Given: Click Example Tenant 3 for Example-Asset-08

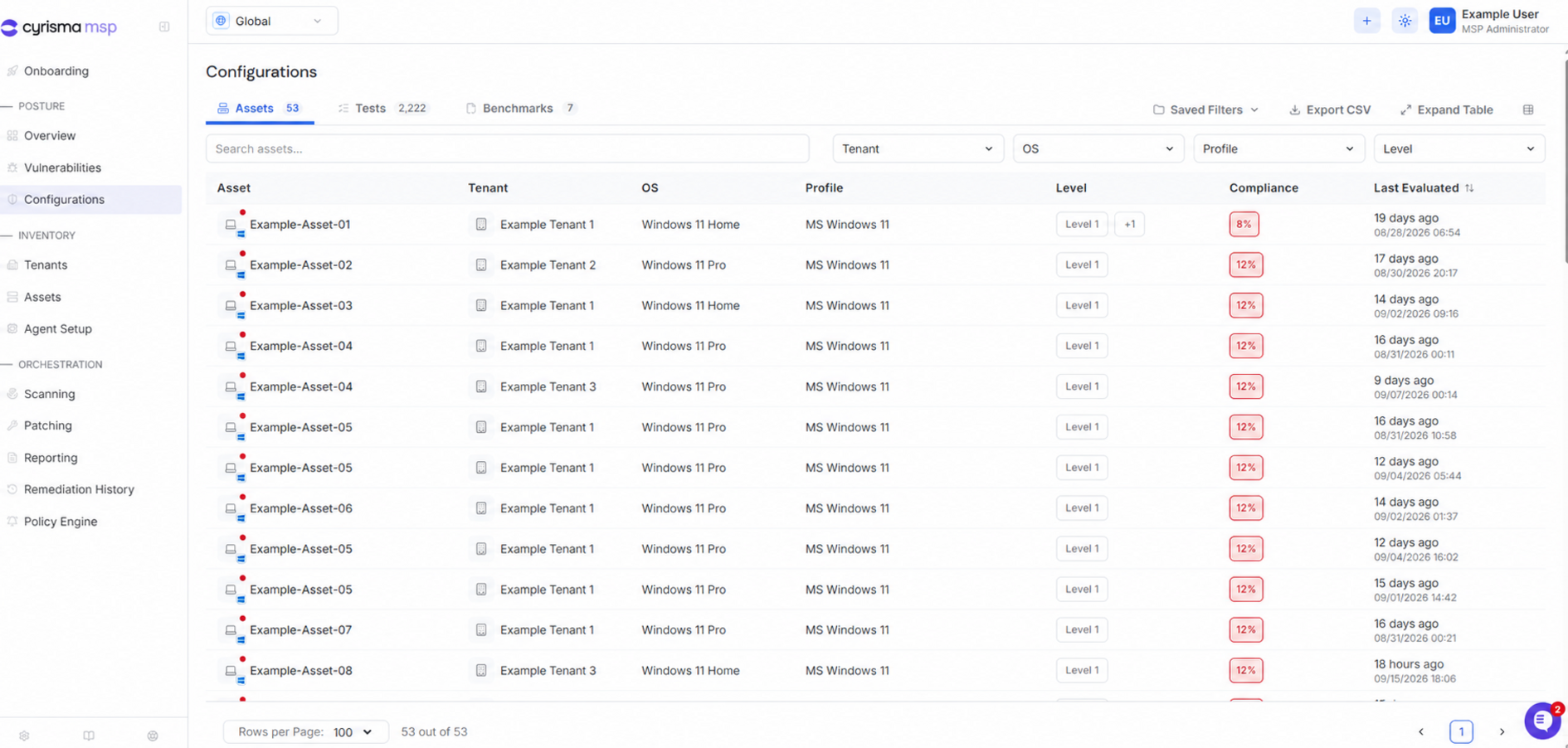Looking at the screenshot, I should (x=548, y=671).
